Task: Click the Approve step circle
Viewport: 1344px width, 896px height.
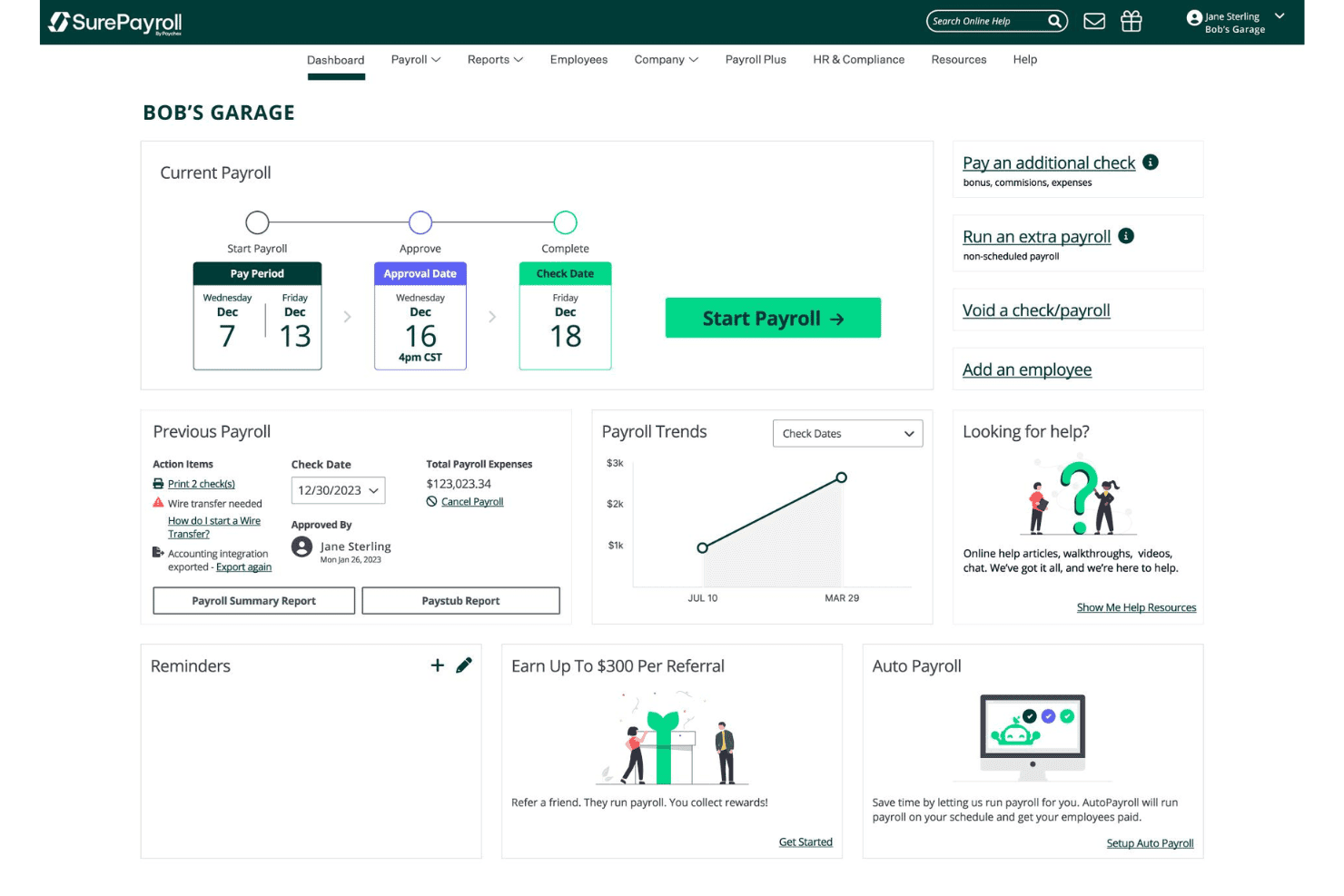Action: tap(420, 222)
